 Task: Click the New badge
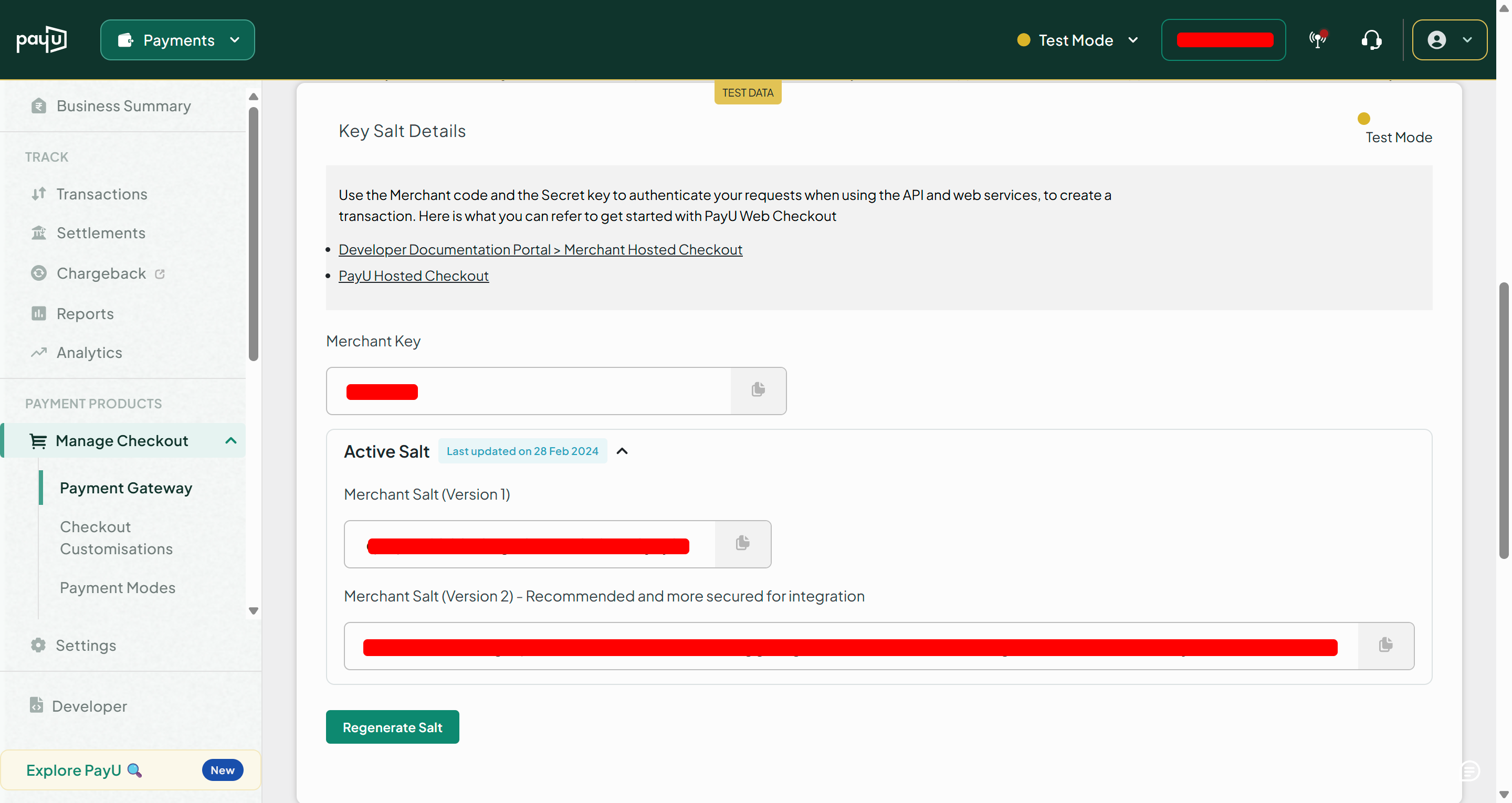pyautogui.click(x=223, y=770)
